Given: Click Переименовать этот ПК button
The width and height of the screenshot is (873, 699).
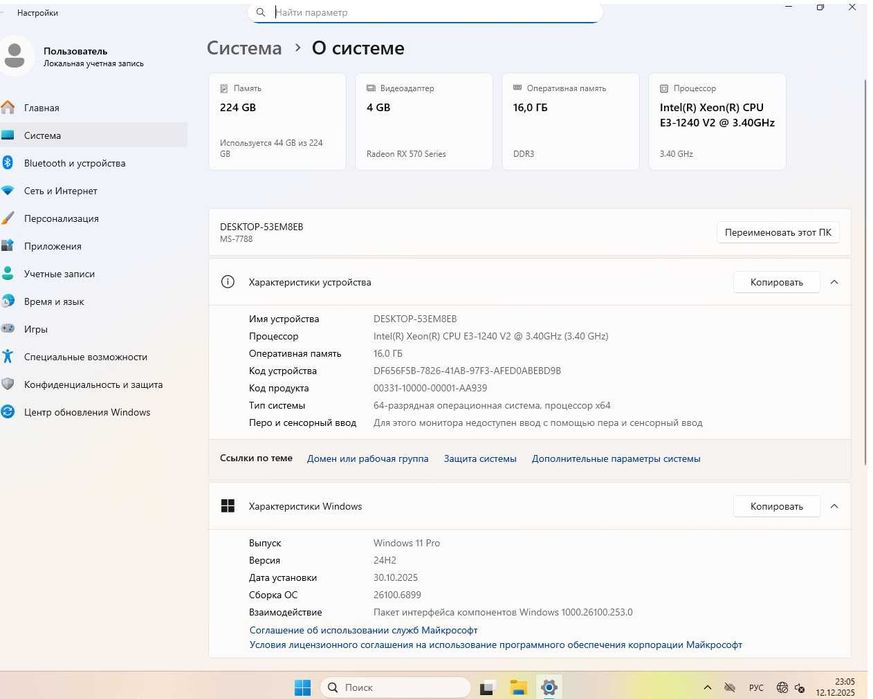Looking at the screenshot, I should coord(778,232).
